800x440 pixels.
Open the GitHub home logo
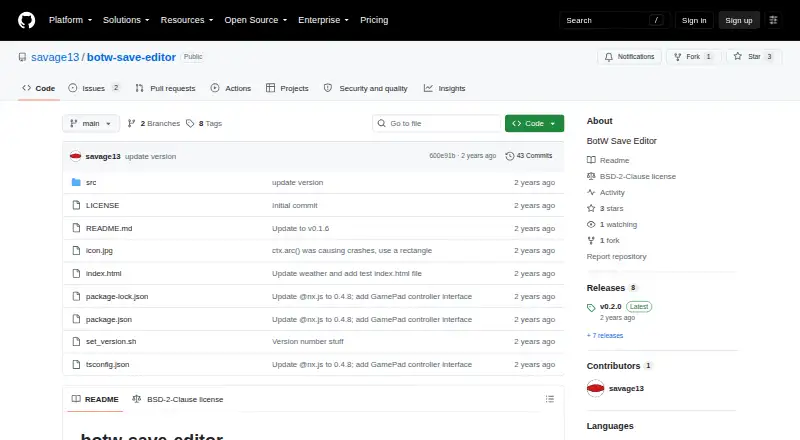[27, 20]
